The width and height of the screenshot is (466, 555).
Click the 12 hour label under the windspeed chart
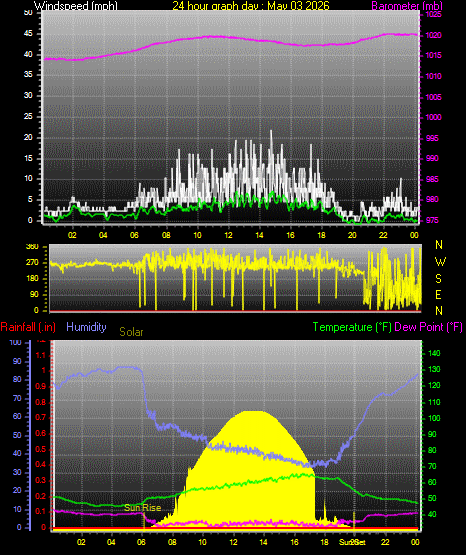(x=228, y=235)
